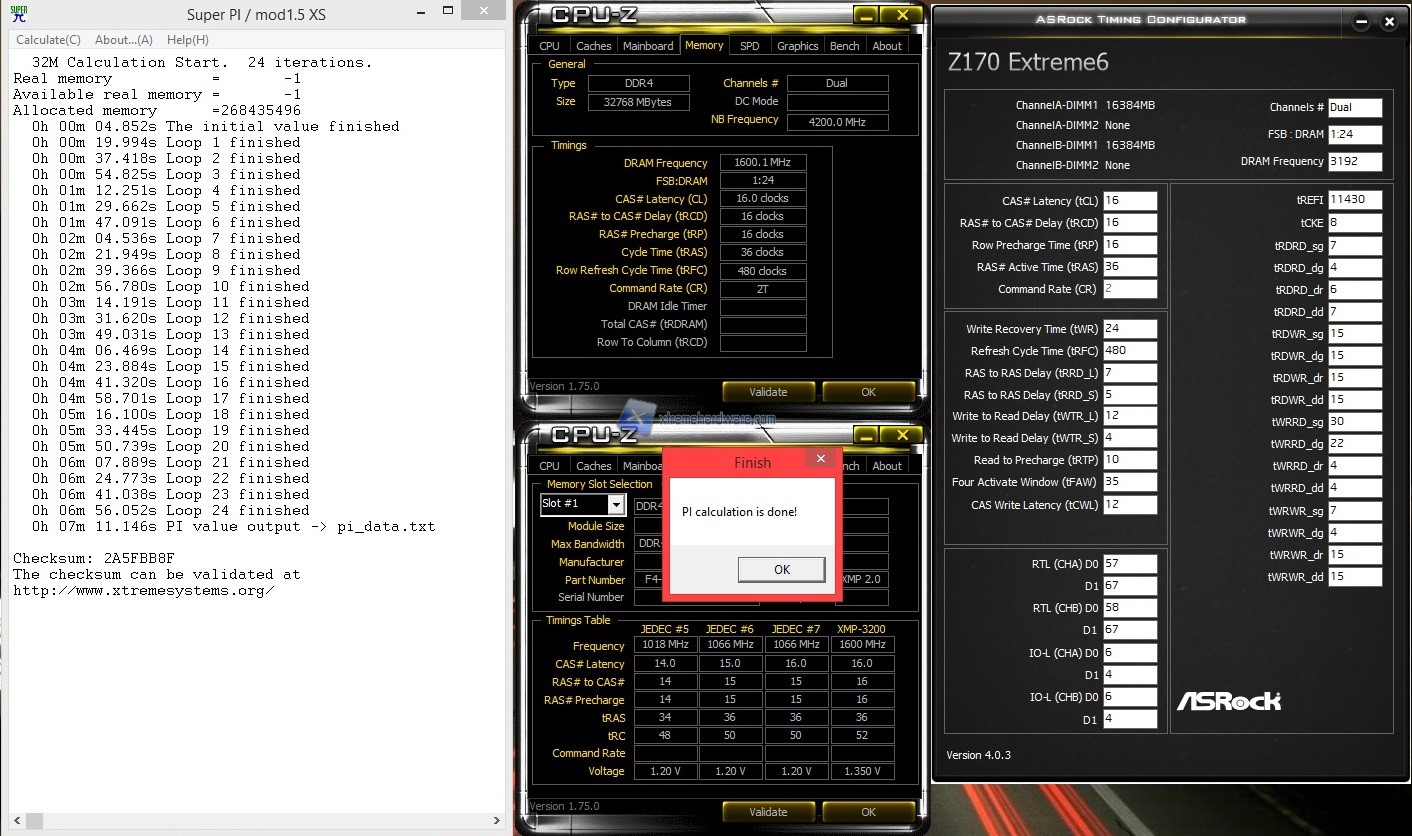Switch to SPD tab in upper CPU-Z window

click(749, 46)
